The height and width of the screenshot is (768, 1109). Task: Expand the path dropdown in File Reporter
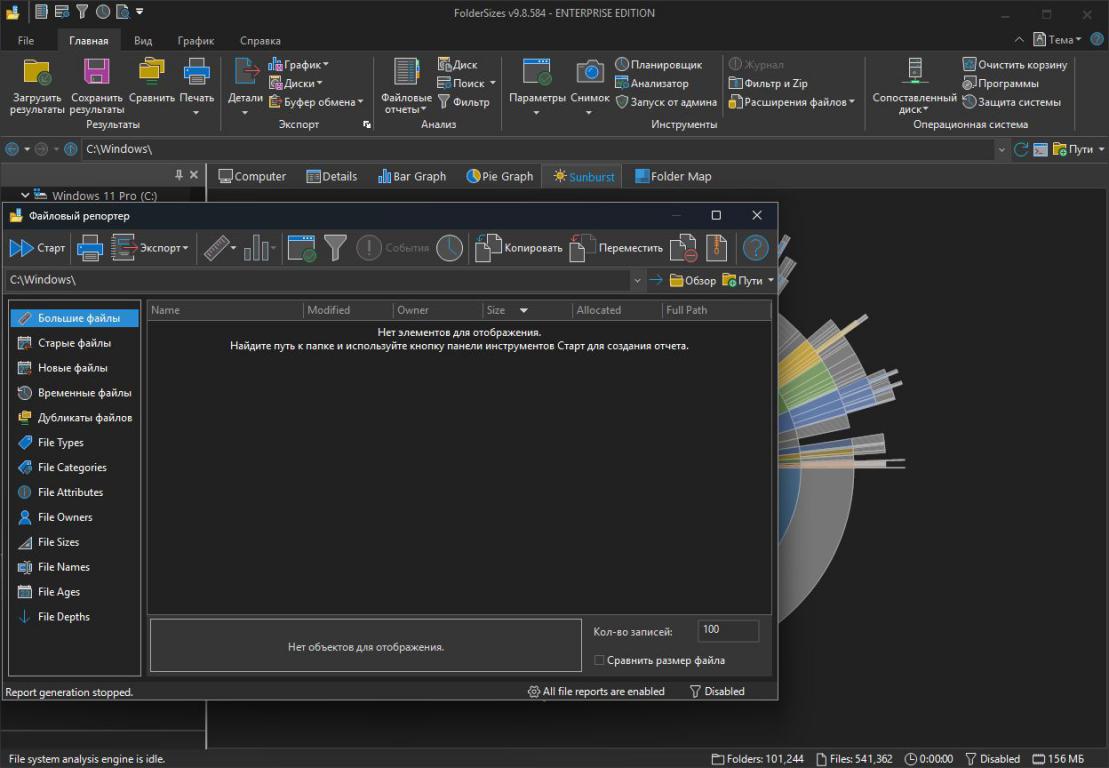coord(637,280)
